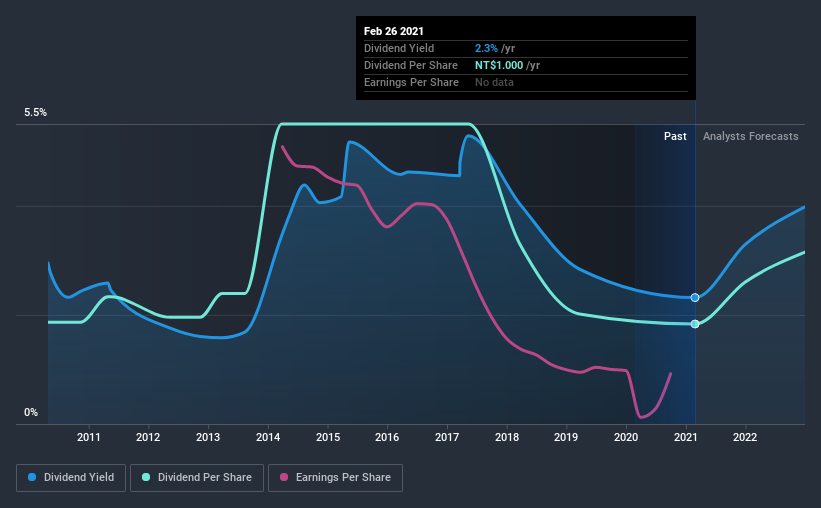The height and width of the screenshot is (508, 821).
Task: Click the 2.3% dividend yield value in tooltip
Action: point(486,48)
